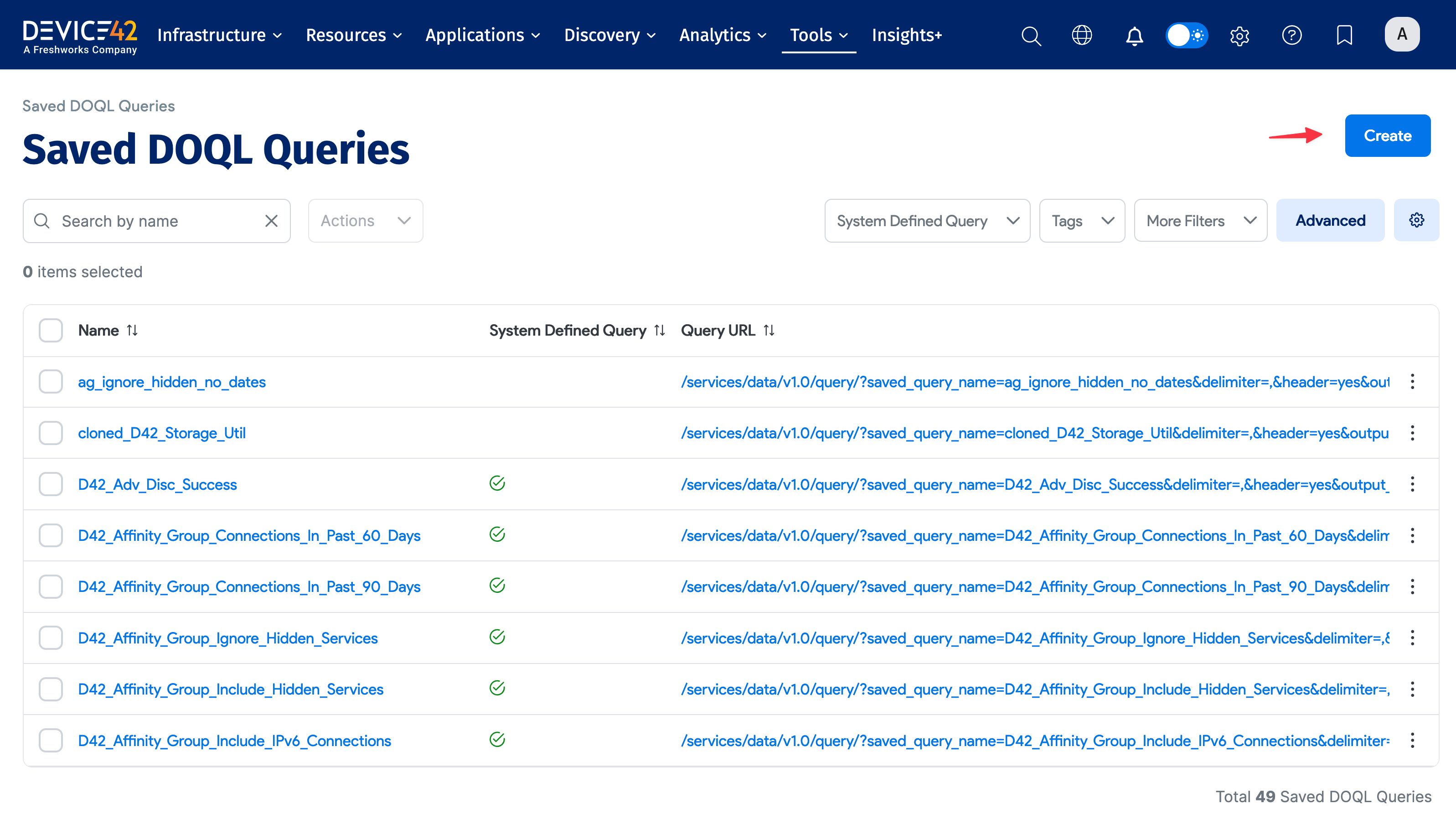Image resolution: width=1456 pixels, height=840 pixels.
Task: Open the settings gear in the top bar
Action: click(x=1239, y=35)
